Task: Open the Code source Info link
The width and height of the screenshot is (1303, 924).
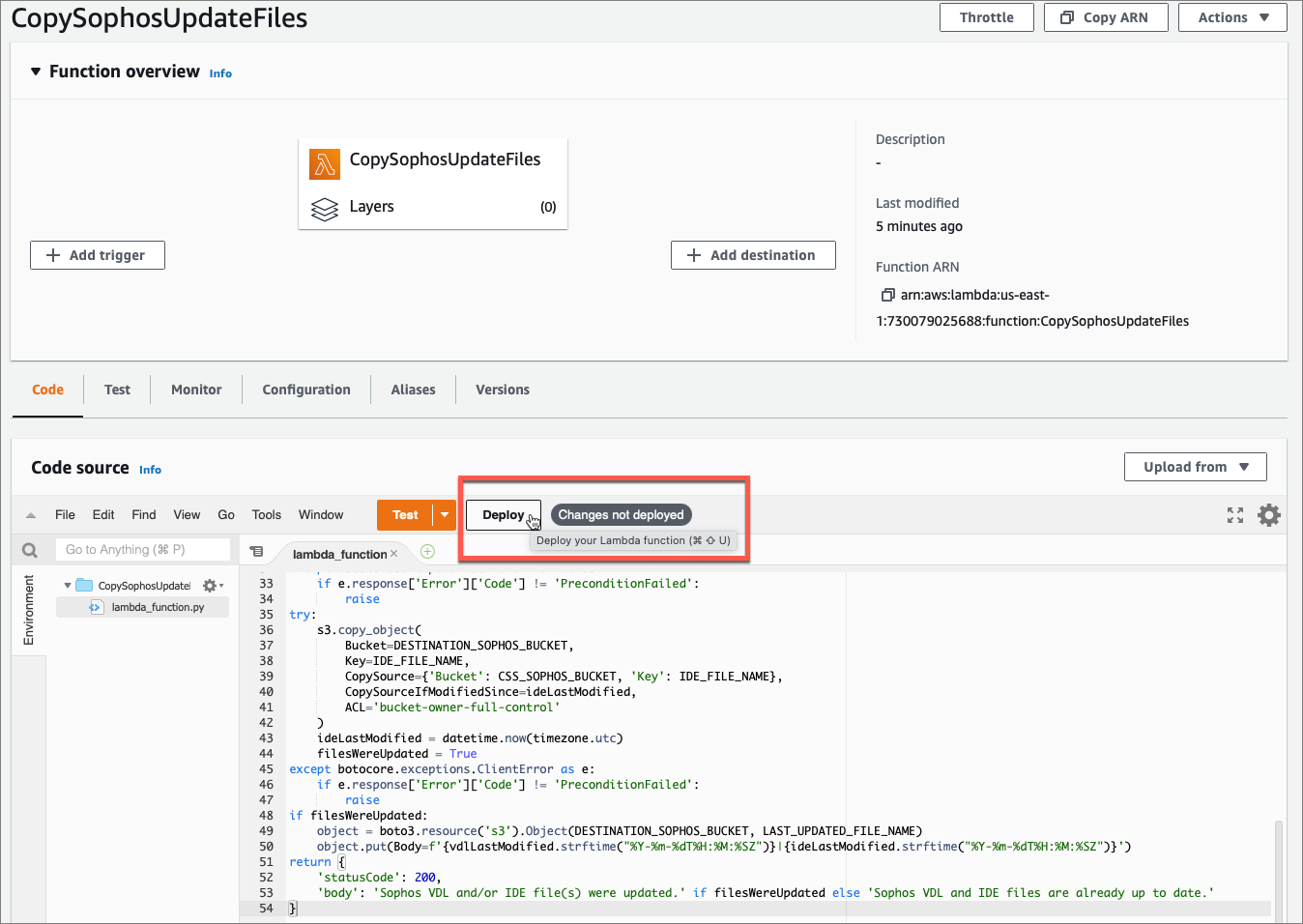Action: pos(150,470)
